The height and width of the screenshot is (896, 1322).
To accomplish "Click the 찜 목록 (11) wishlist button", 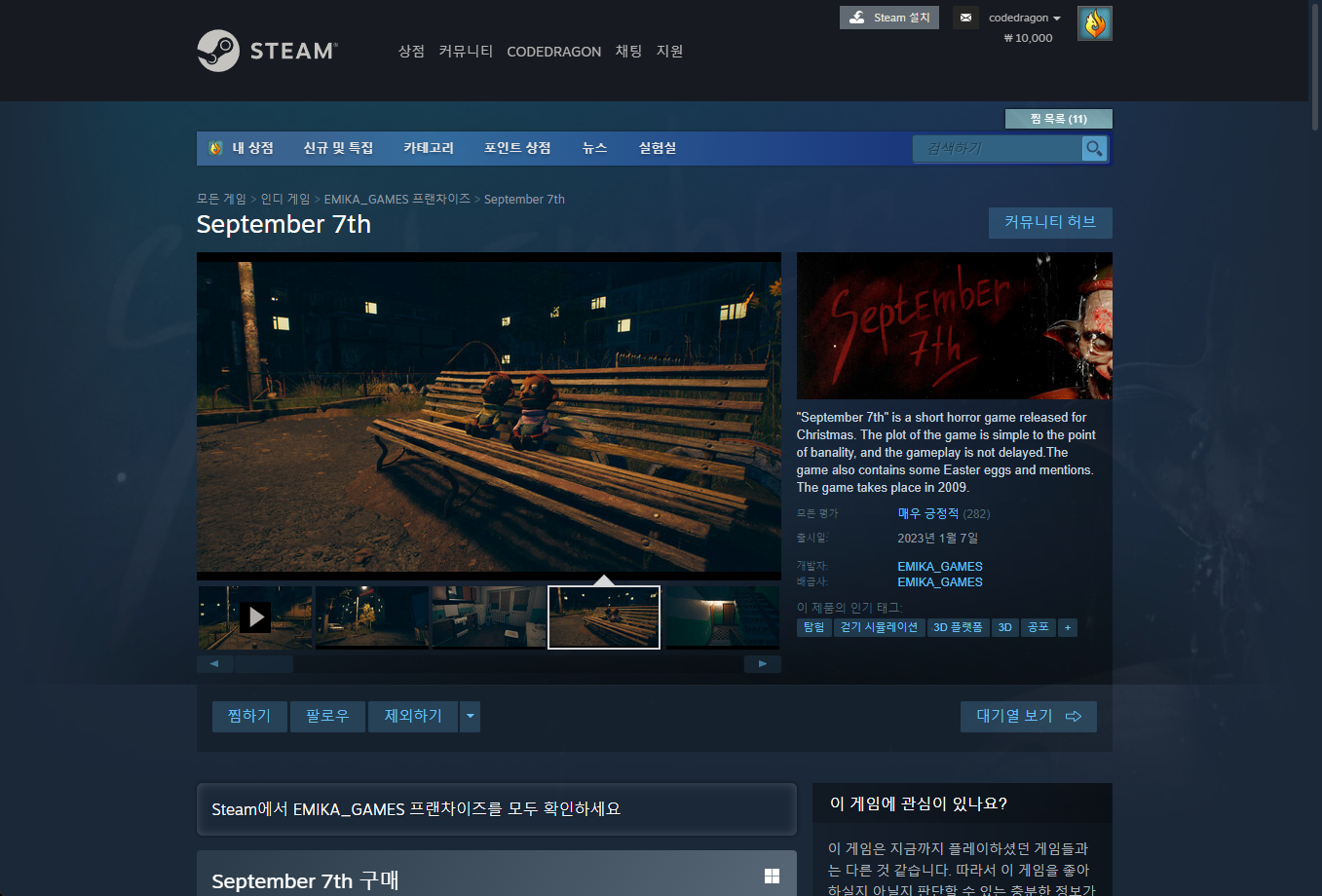I will (1058, 119).
